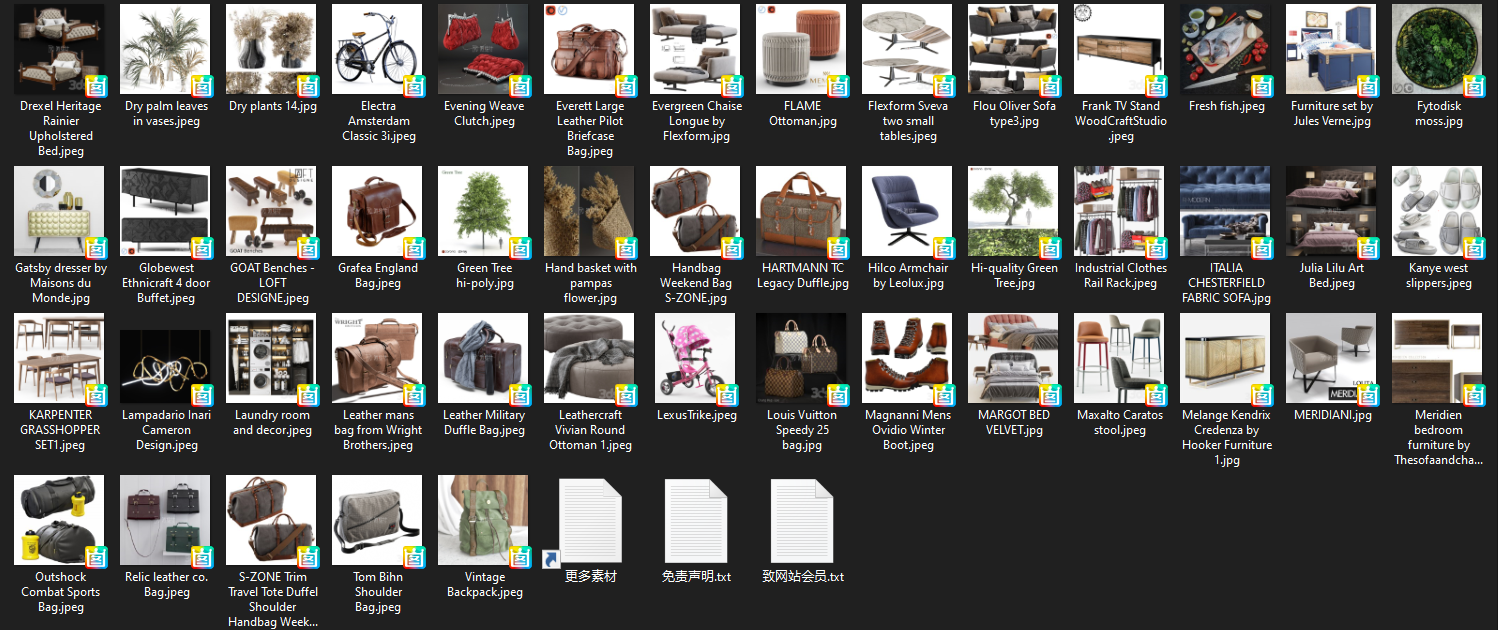The width and height of the screenshot is (1498, 630).
Task: Choose Globewest Ethnicraft 4 door Buffet.jpeg
Action: tap(166, 211)
